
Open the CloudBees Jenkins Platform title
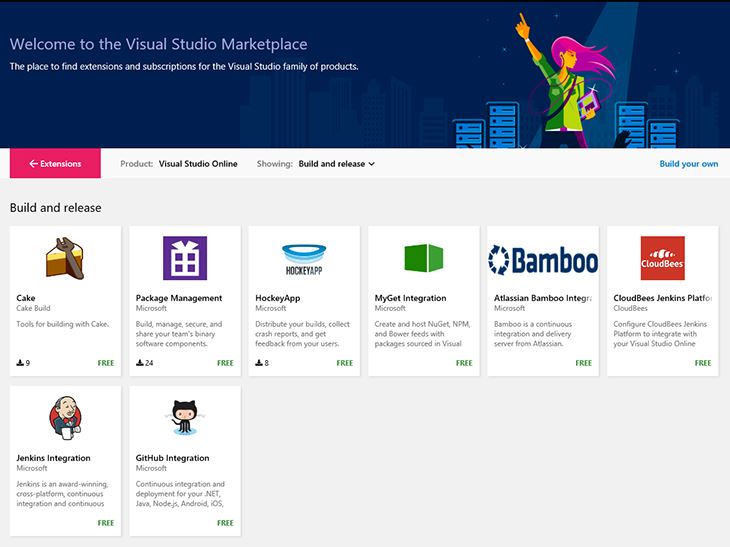[662, 298]
